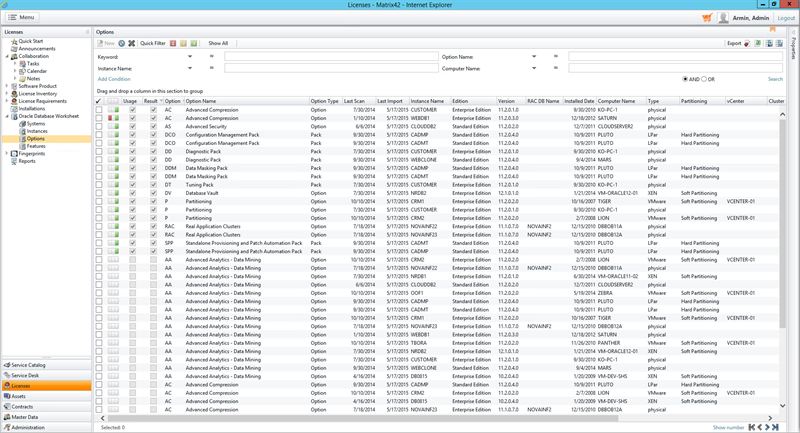Click the green quick filter icon
This screenshot has height=433, width=800.
tap(194, 43)
